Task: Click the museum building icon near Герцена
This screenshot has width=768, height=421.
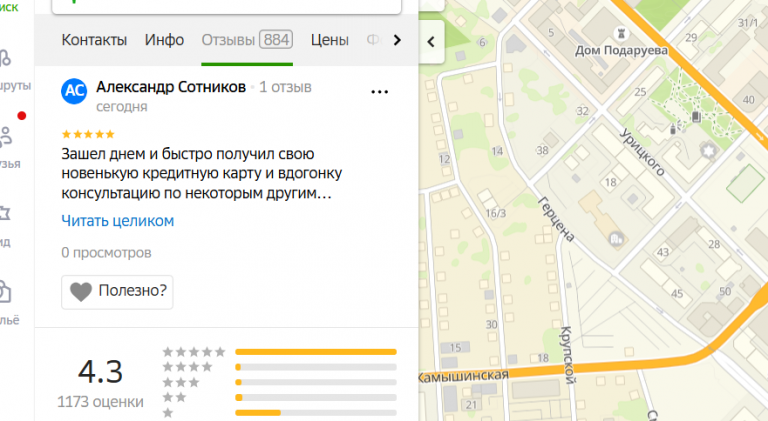Action: 616,239
